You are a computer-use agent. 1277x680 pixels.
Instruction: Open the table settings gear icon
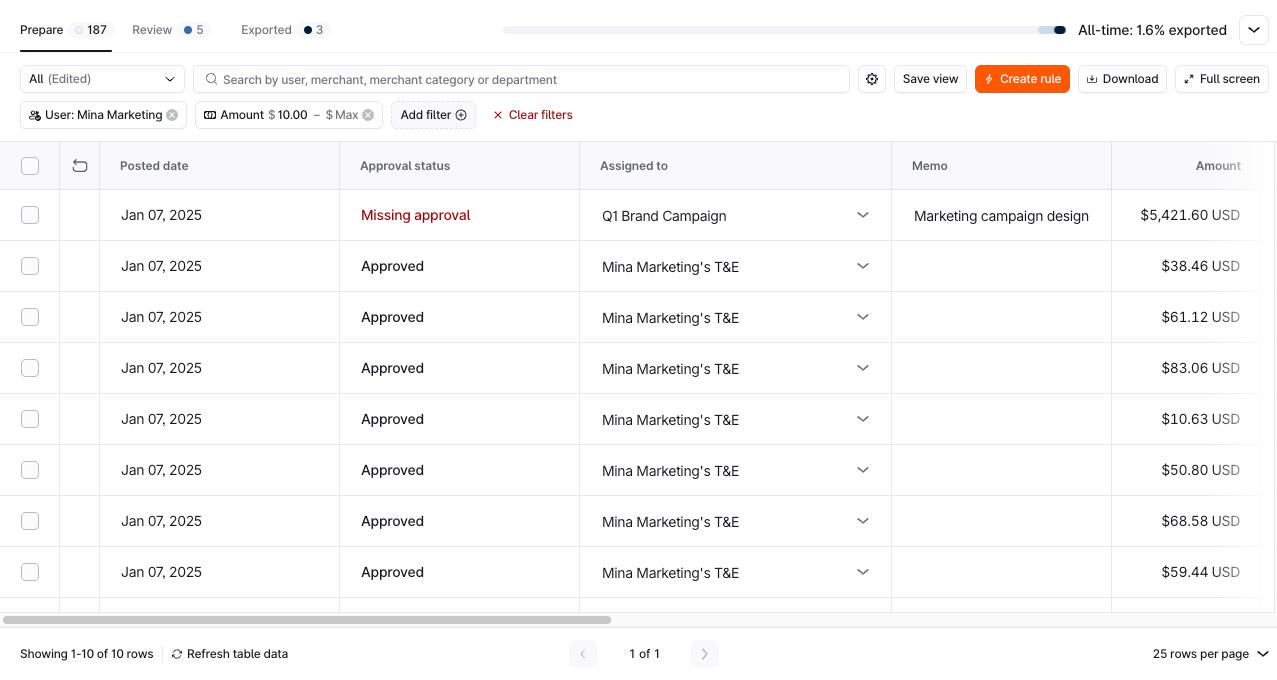872,79
